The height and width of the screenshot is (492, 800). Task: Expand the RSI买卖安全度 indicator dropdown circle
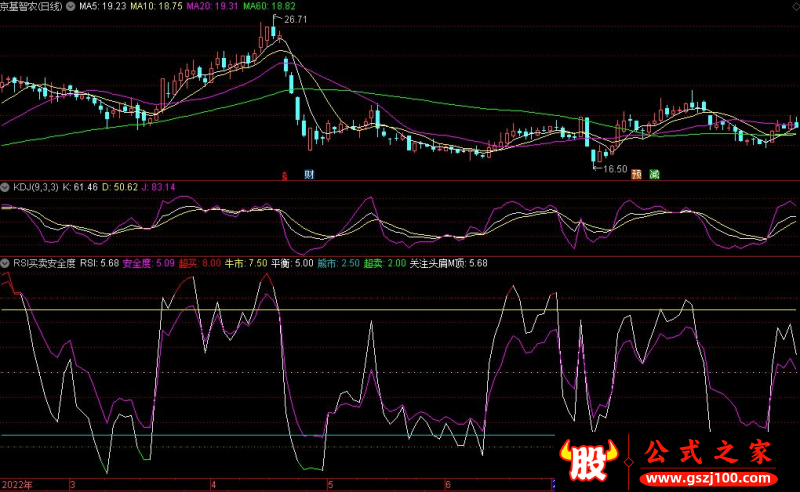click(5, 264)
